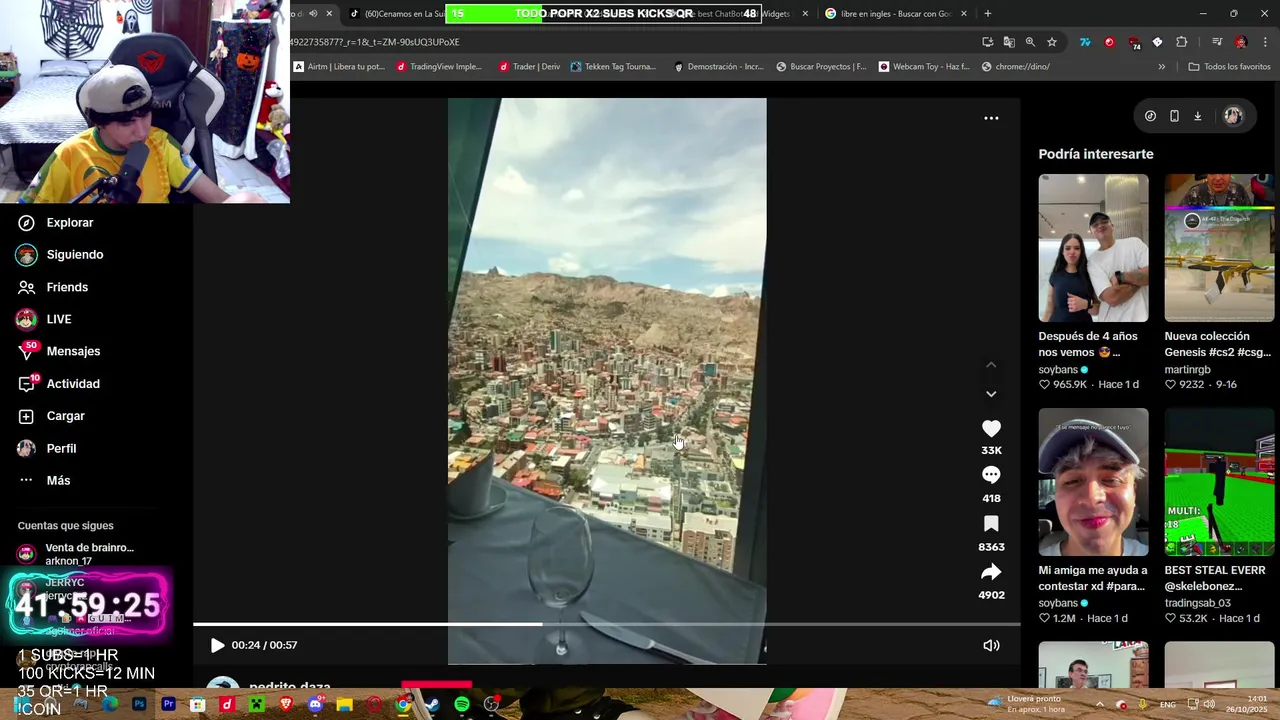Viewport: 1280px width, 720px height.
Task: Open the 'Después de 4 años nos vemos' thumbnail
Action: (1093, 248)
